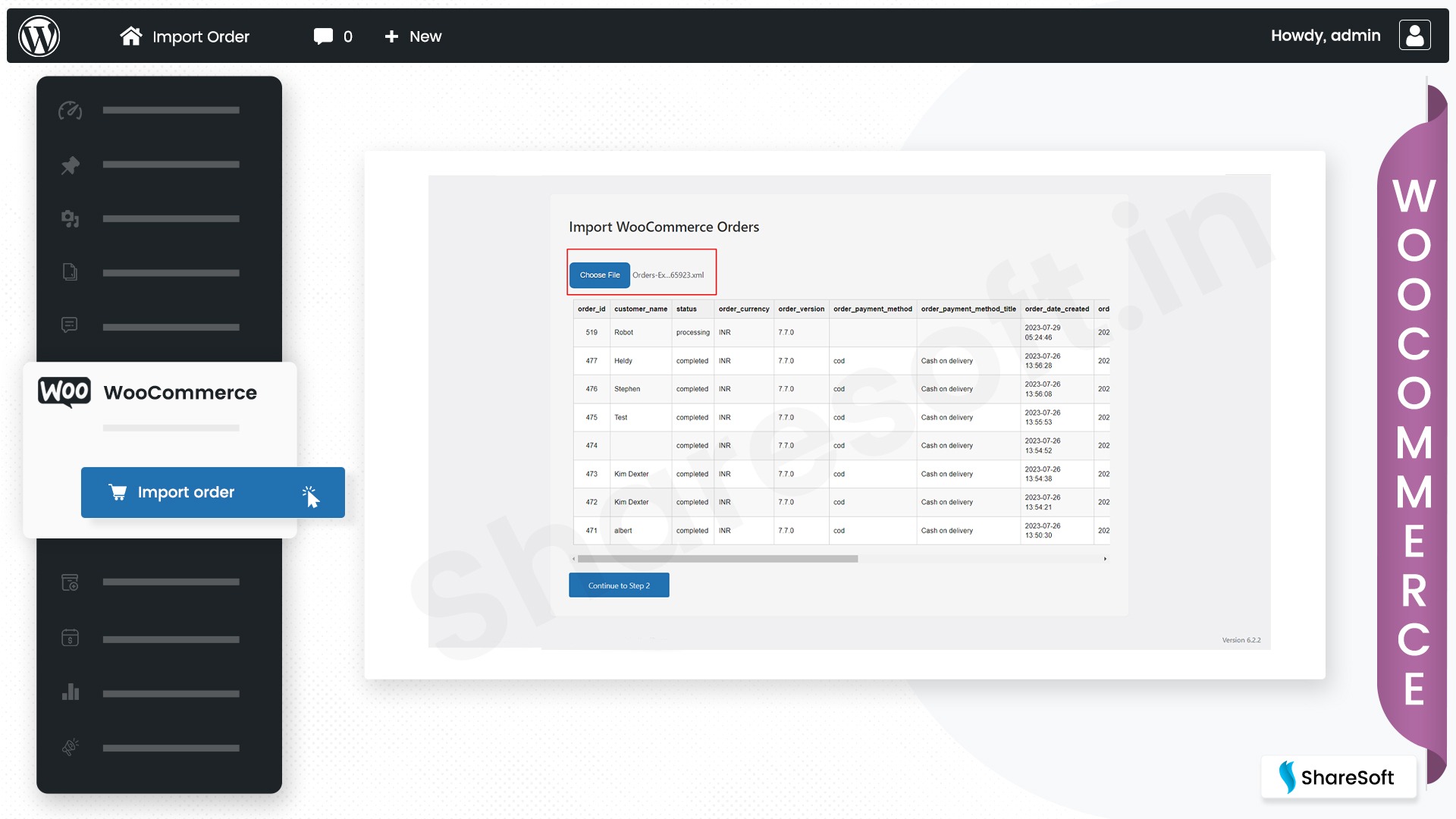
Task: Open the comments bubble icon
Action: (323, 36)
